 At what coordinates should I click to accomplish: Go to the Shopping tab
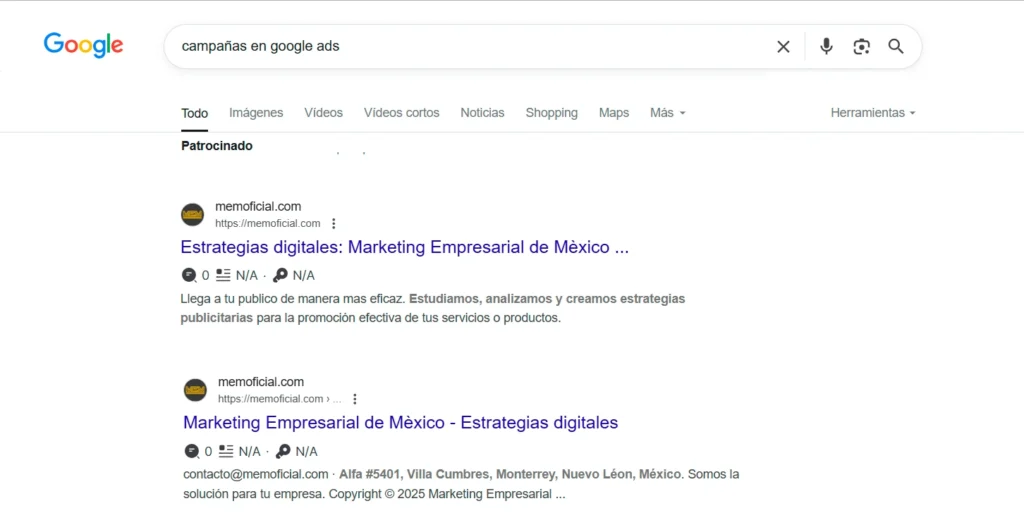pyautogui.click(x=552, y=113)
